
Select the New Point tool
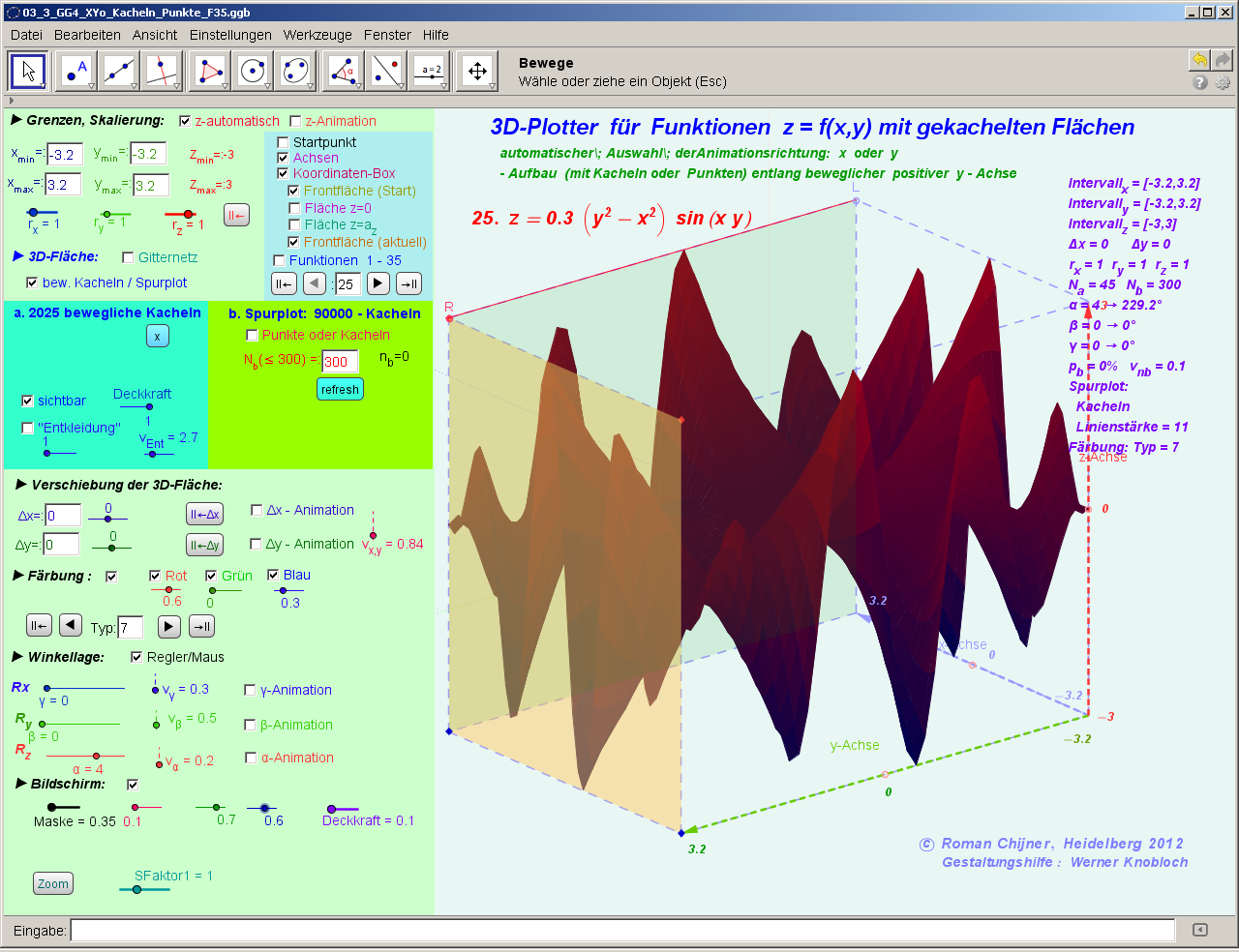76,71
